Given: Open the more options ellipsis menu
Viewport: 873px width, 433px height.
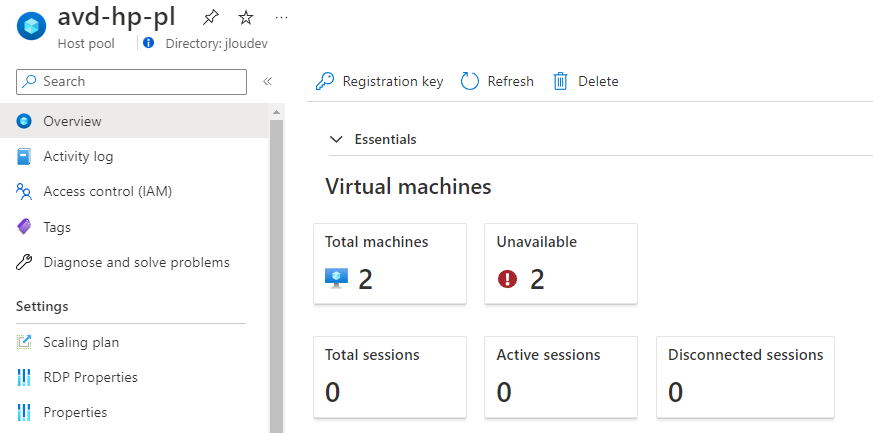Looking at the screenshot, I should pyautogui.click(x=282, y=18).
